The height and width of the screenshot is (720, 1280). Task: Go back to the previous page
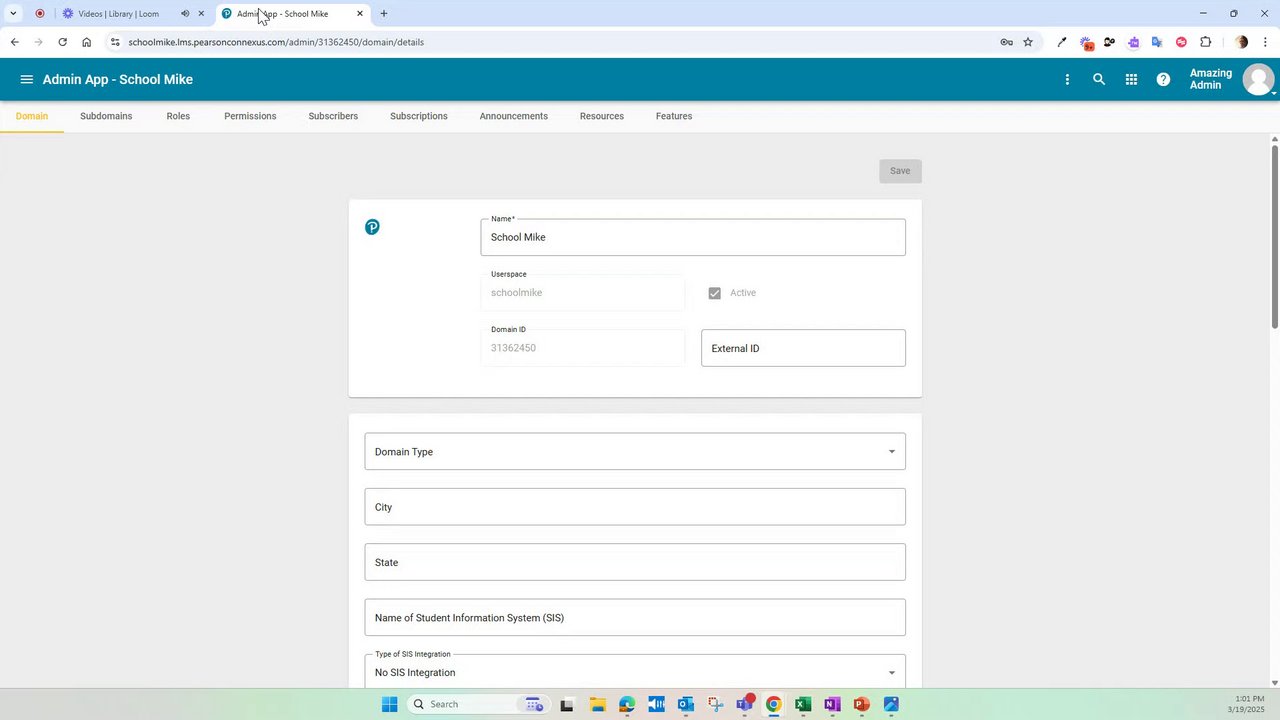point(14,42)
